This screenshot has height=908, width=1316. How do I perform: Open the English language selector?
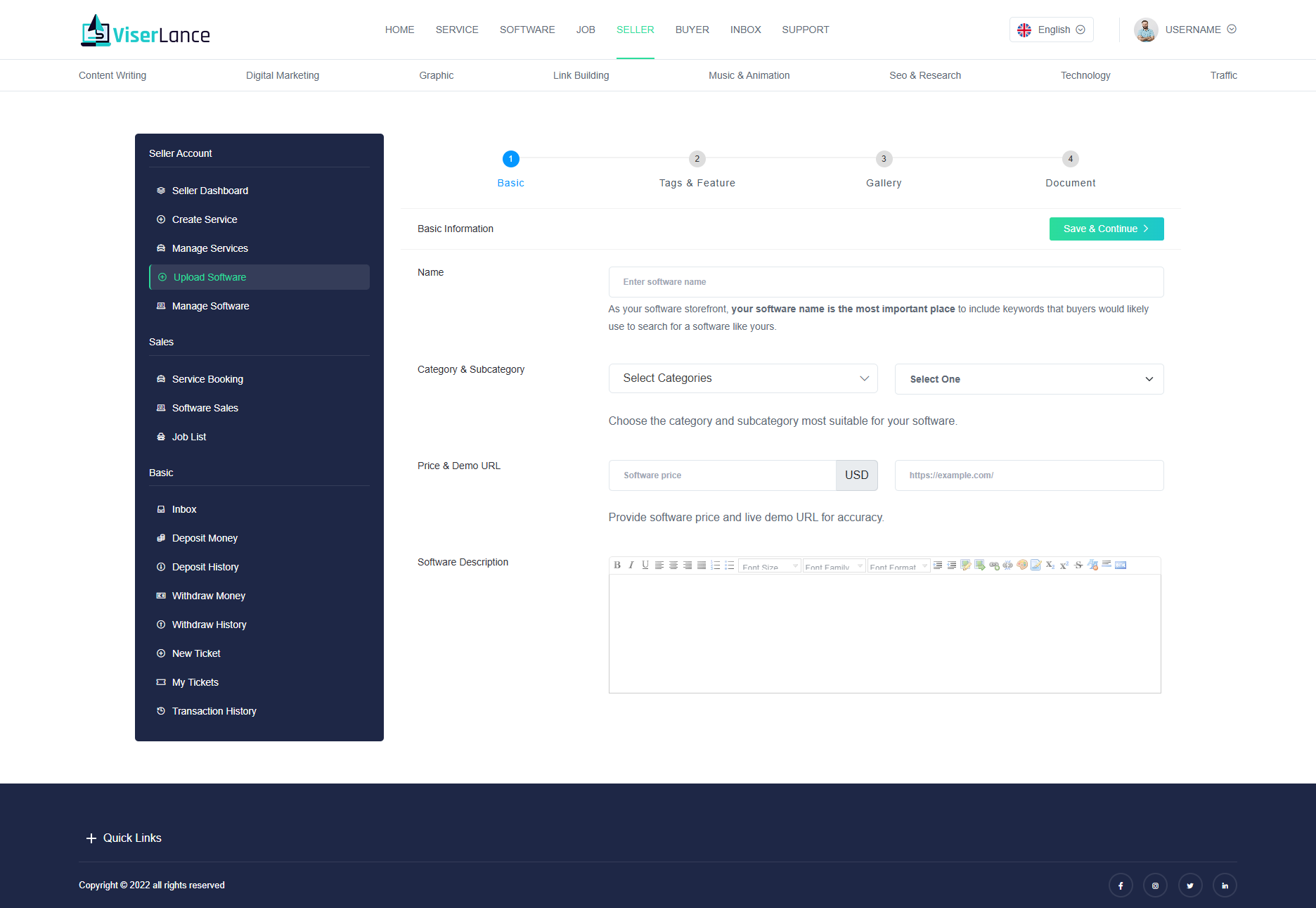[x=1052, y=30]
